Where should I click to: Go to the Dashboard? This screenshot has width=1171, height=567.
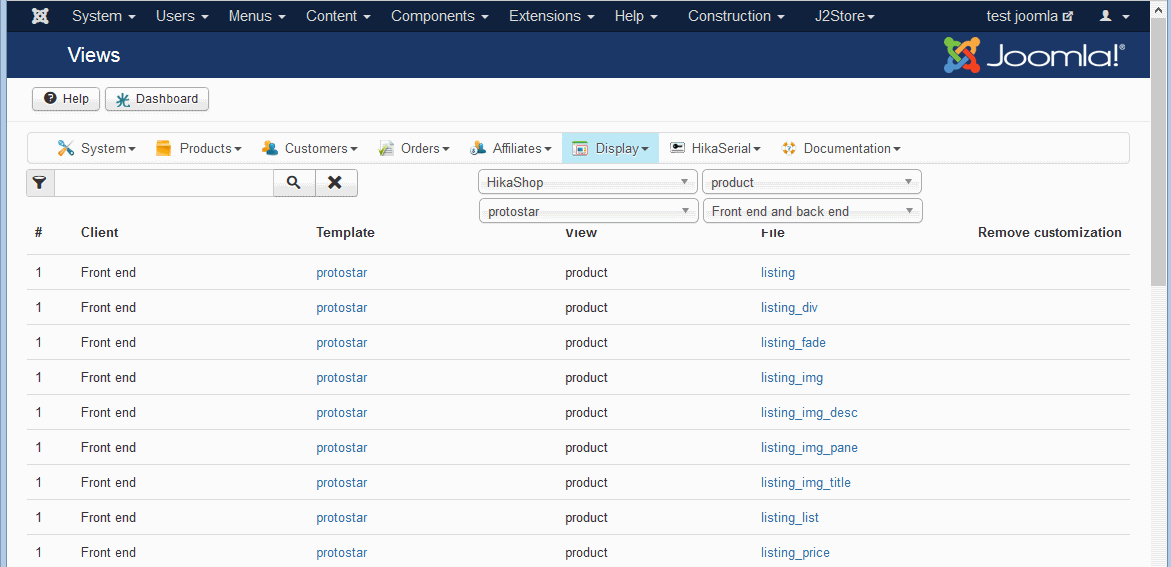click(157, 99)
